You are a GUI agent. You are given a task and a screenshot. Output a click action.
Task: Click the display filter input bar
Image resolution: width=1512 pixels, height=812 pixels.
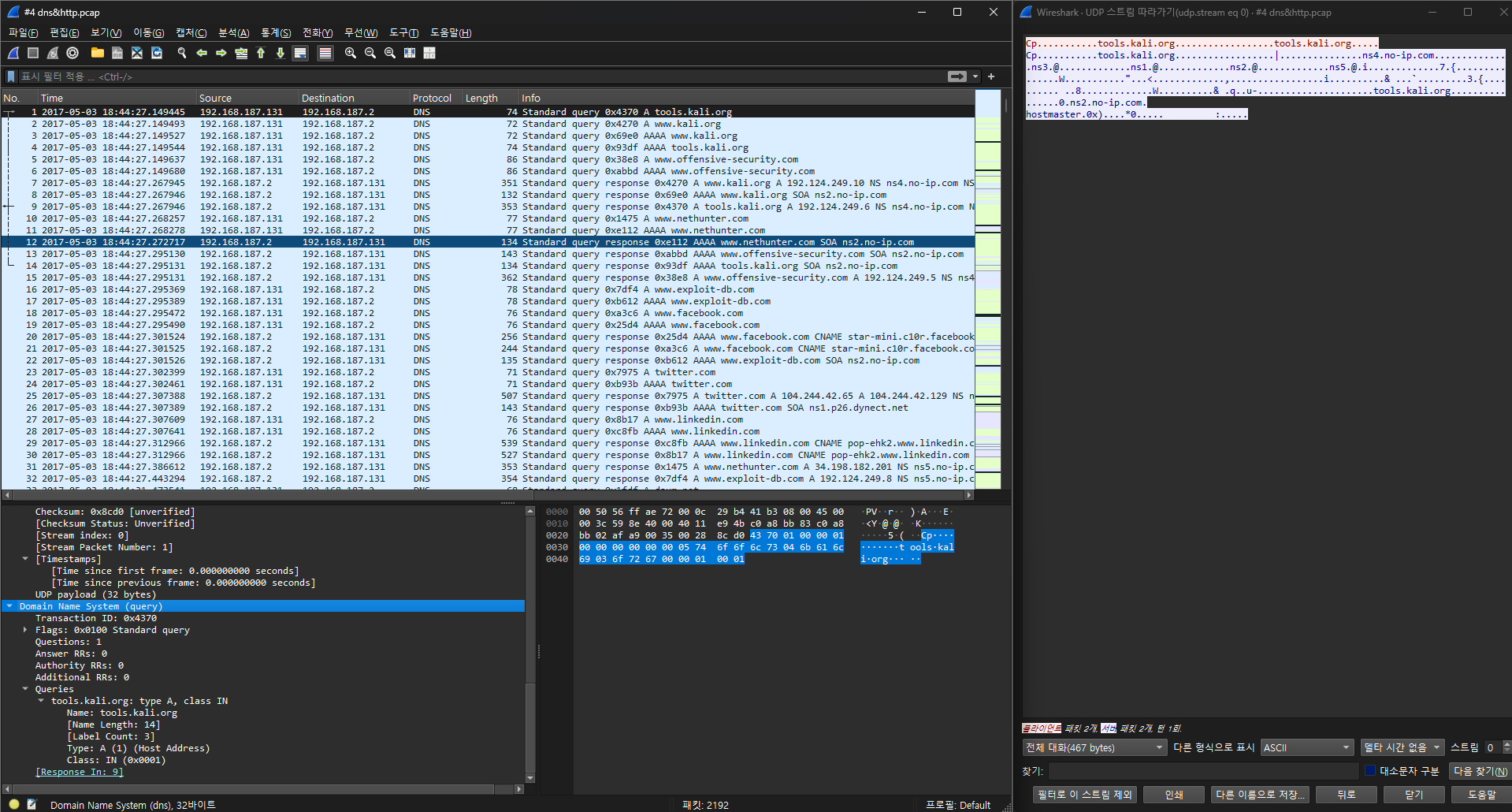tap(473, 76)
